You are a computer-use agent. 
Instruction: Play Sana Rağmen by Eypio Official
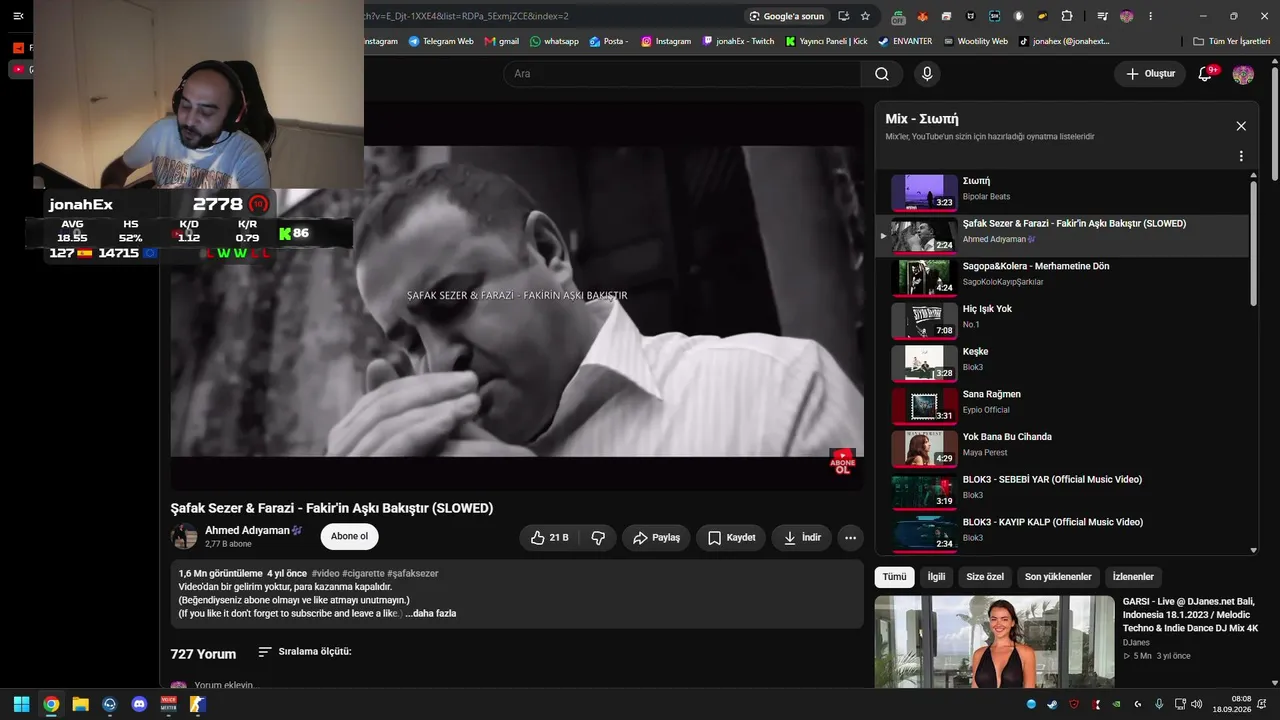(x=1062, y=407)
